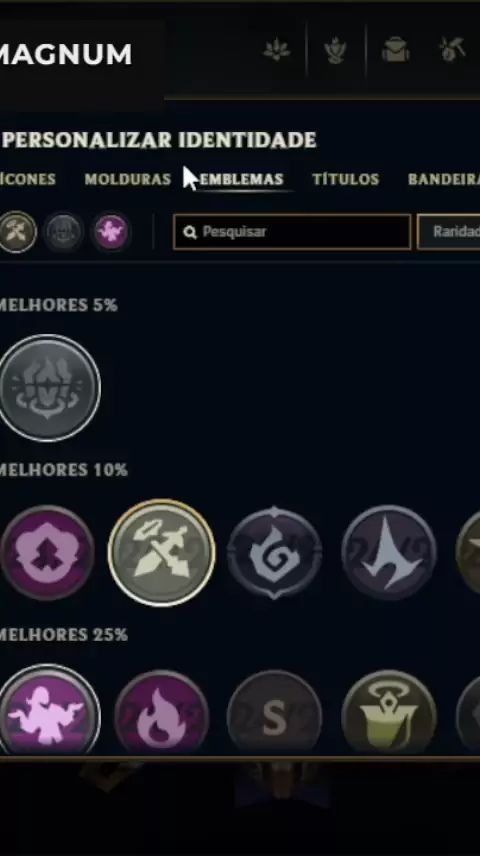
Task: Switch to the Títulos tab
Action: coord(346,179)
